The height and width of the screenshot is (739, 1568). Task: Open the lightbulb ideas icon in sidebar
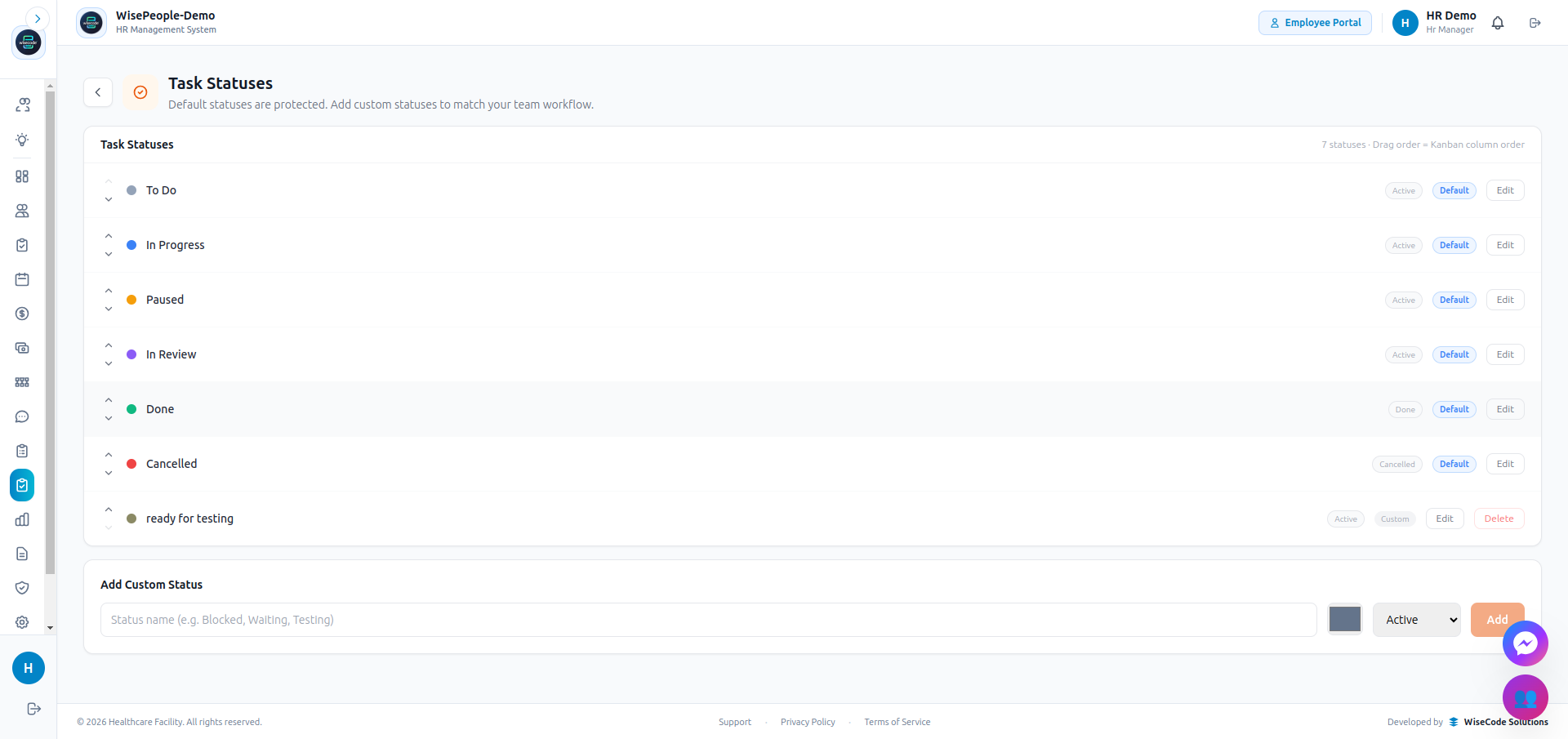coord(22,140)
